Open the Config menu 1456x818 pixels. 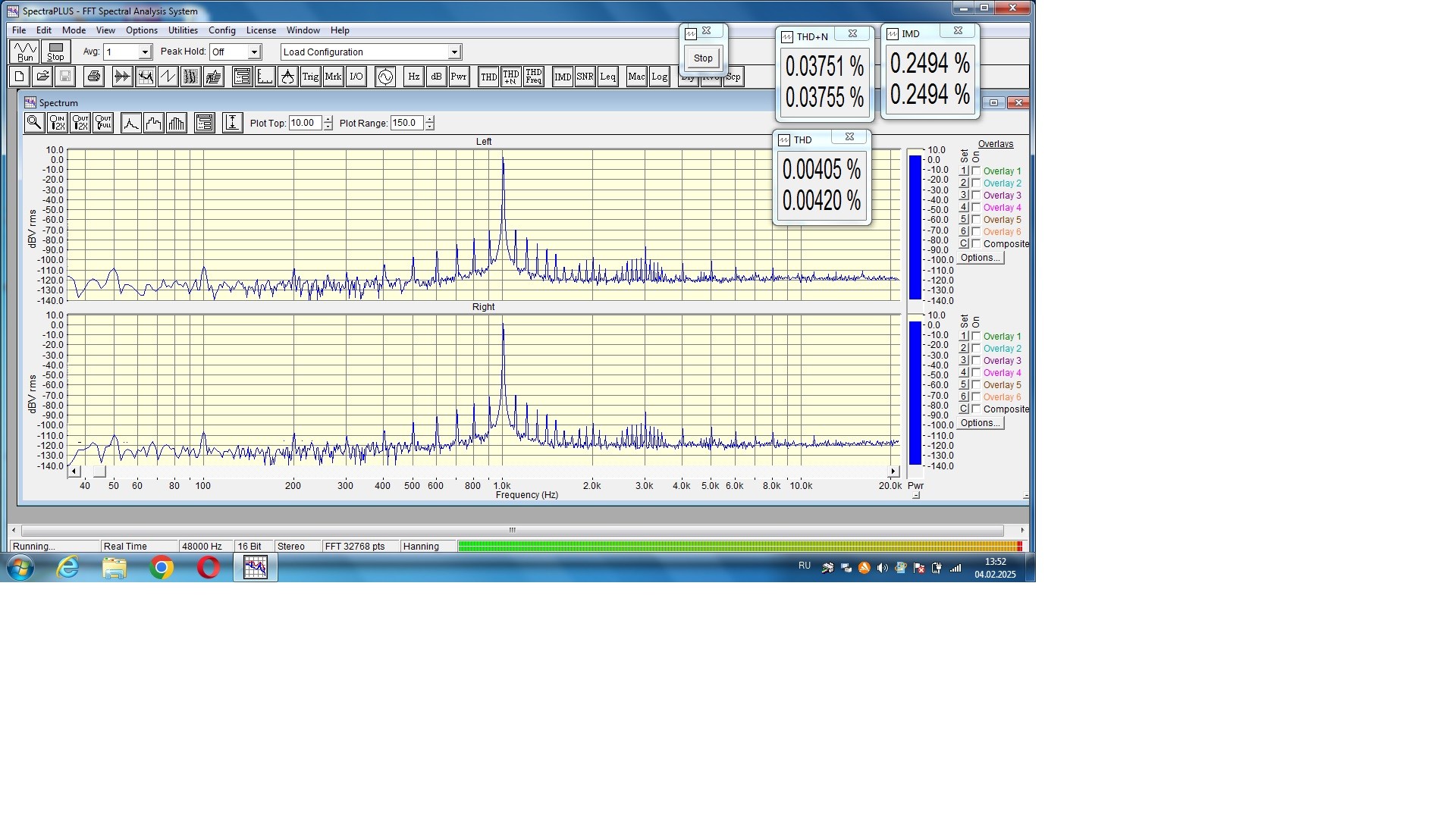(222, 30)
